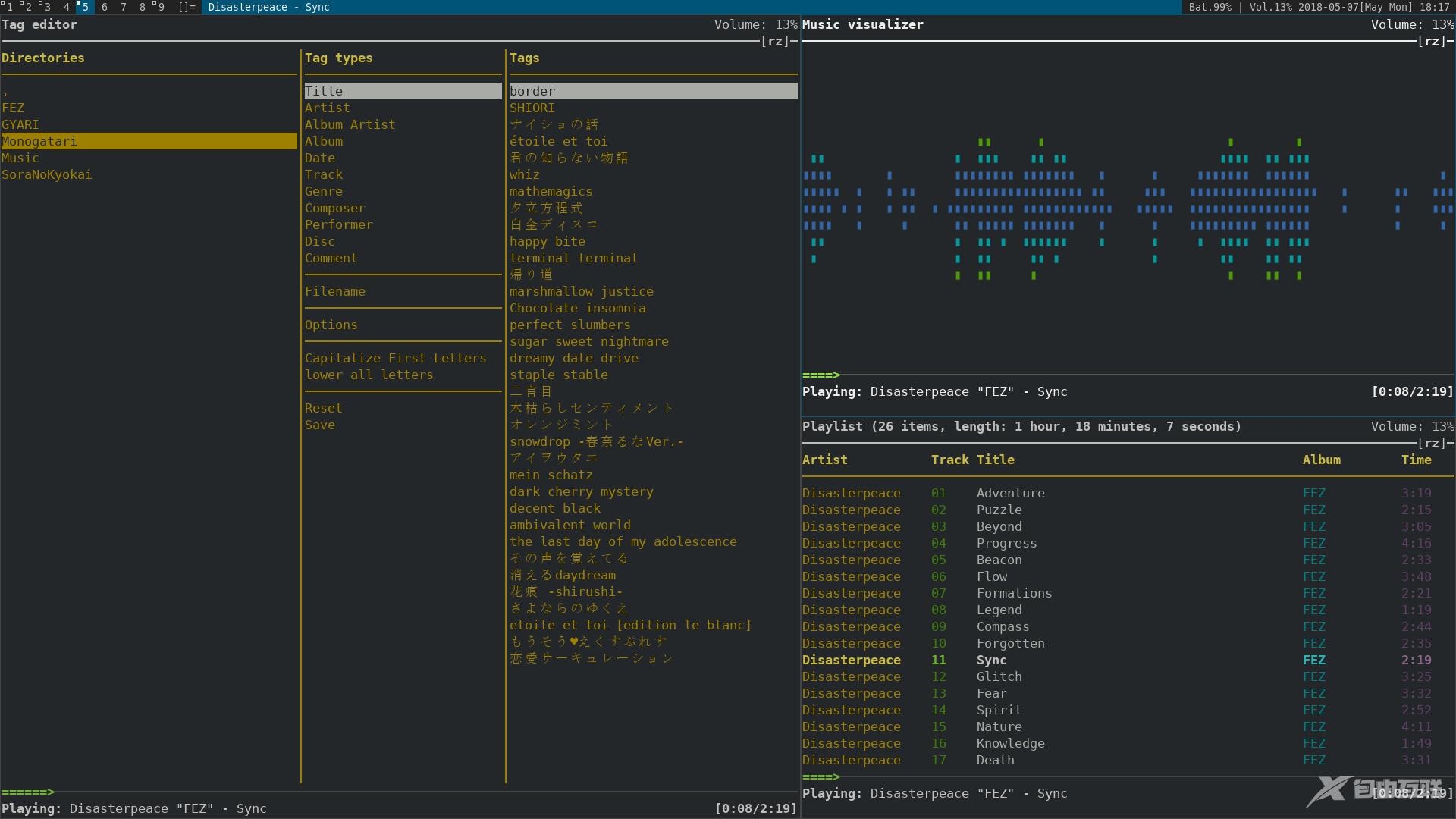Viewport: 1456px width, 819px height.
Task: Open the Music directory
Action: (149, 158)
